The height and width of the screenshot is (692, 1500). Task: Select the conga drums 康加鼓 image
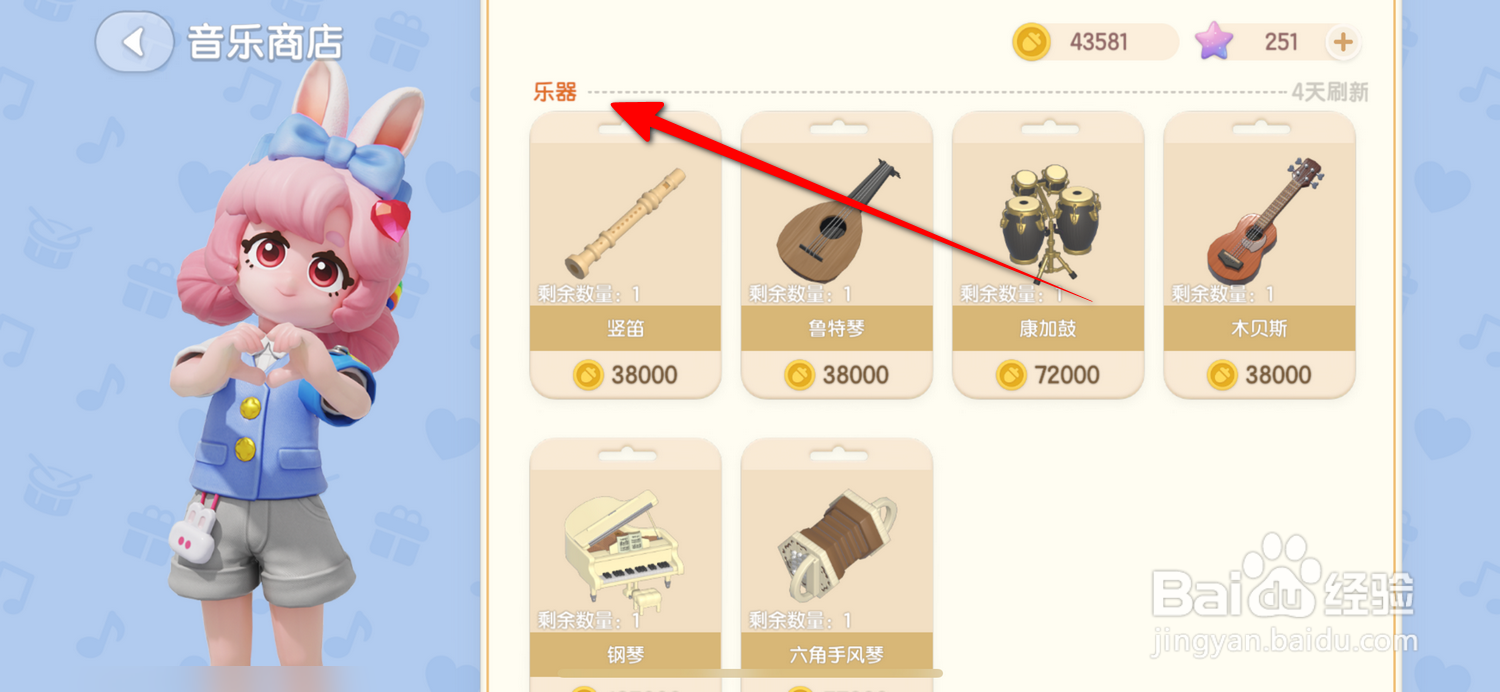tap(1049, 223)
